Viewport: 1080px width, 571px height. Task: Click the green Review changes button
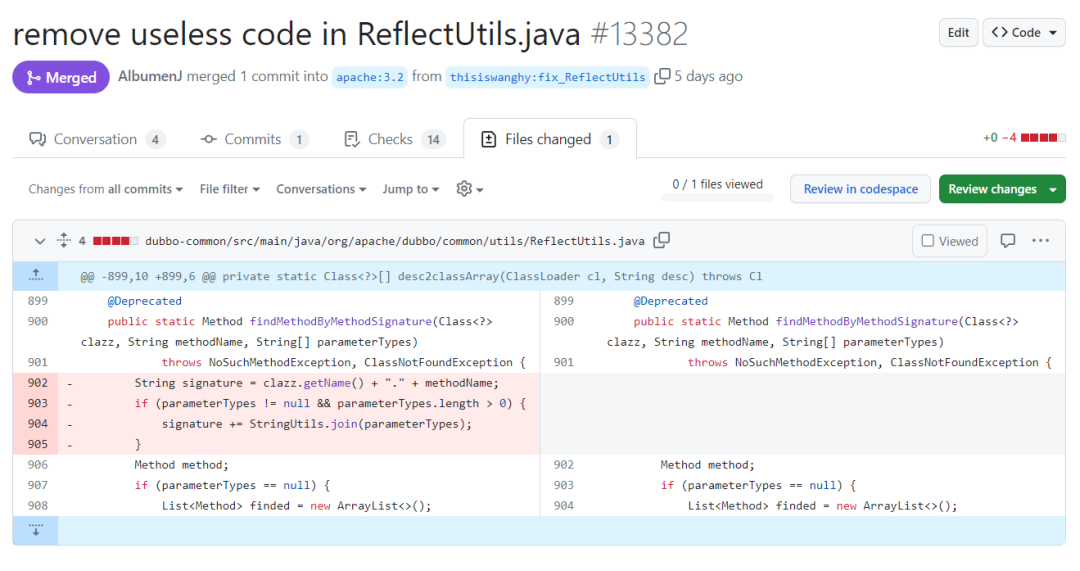pyautogui.click(x=1002, y=189)
